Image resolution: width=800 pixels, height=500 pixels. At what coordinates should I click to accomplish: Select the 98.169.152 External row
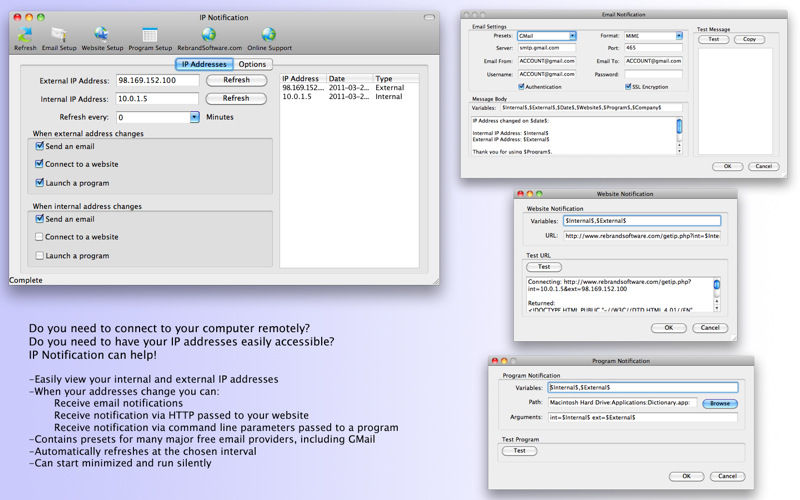349,88
